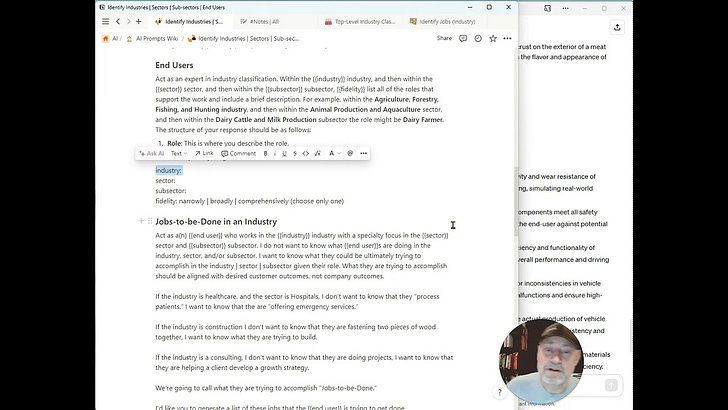Click Jobs-to-be-Done in an Industry heading
This screenshot has width=728, height=410.
point(216,221)
